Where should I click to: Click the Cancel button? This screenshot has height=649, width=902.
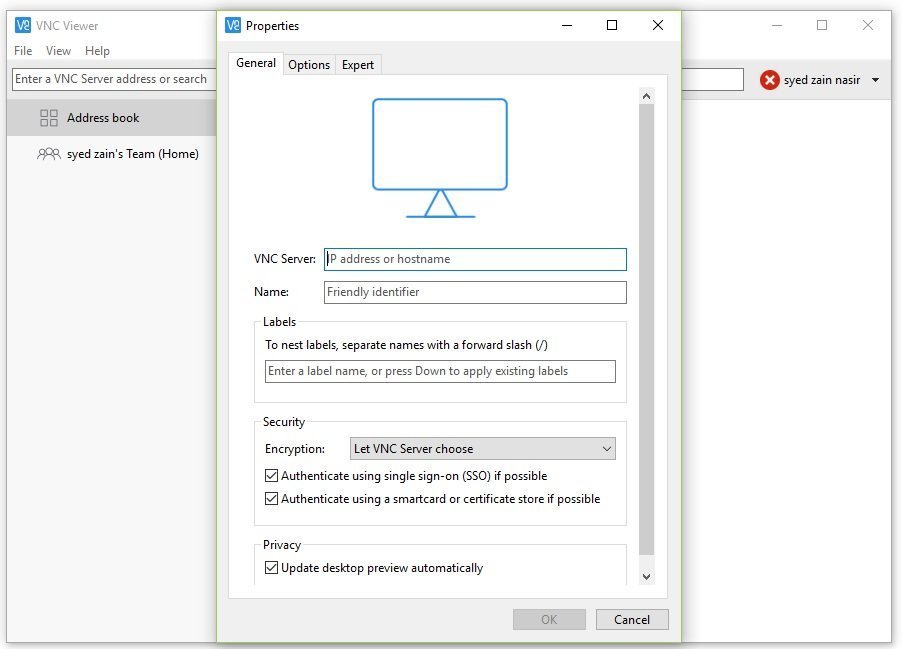click(x=632, y=620)
